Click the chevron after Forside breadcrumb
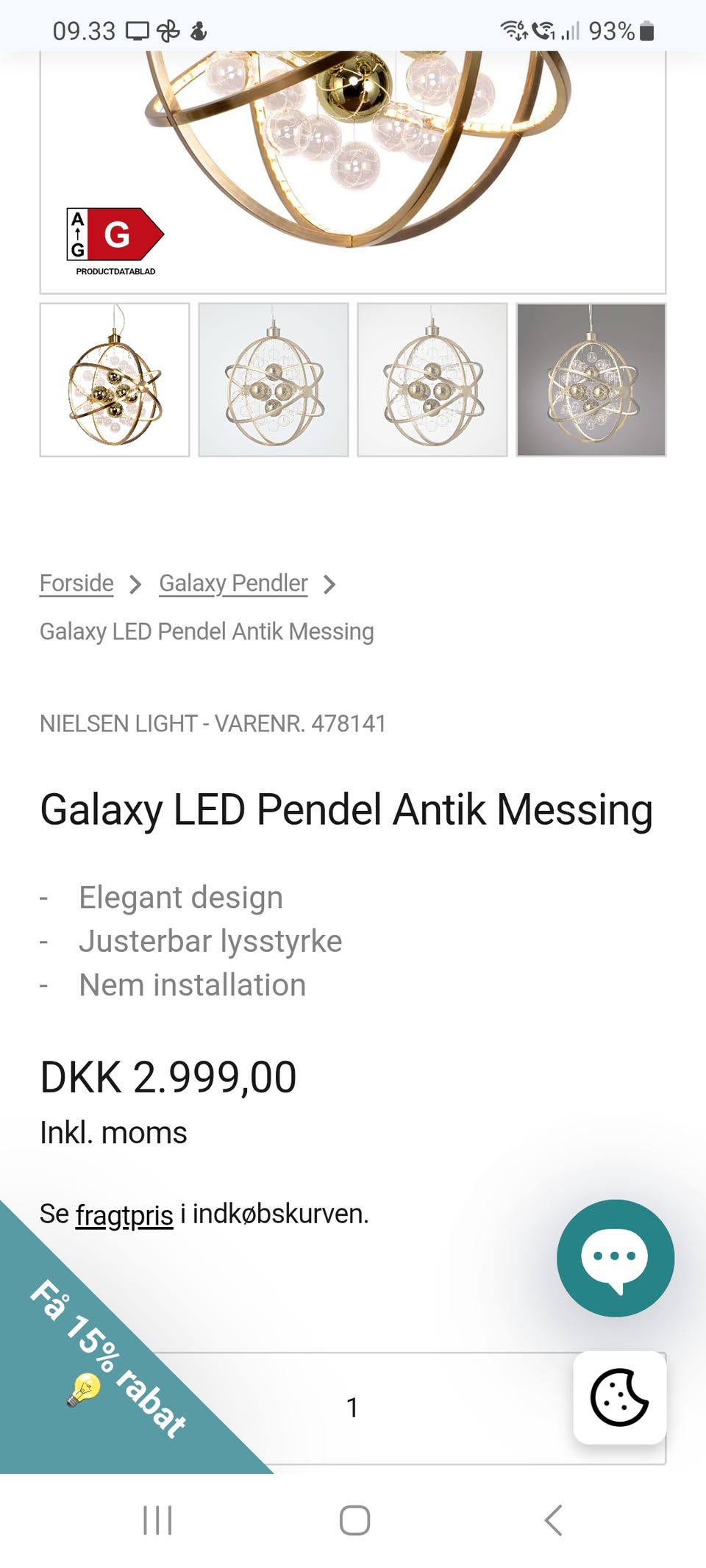 point(135,584)
